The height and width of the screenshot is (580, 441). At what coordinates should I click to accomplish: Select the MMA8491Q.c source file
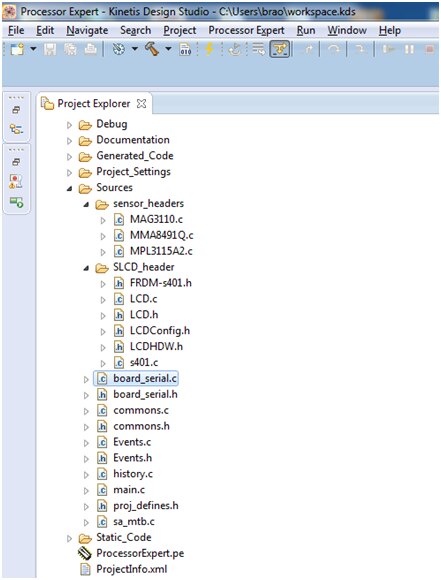pos(162,235)
